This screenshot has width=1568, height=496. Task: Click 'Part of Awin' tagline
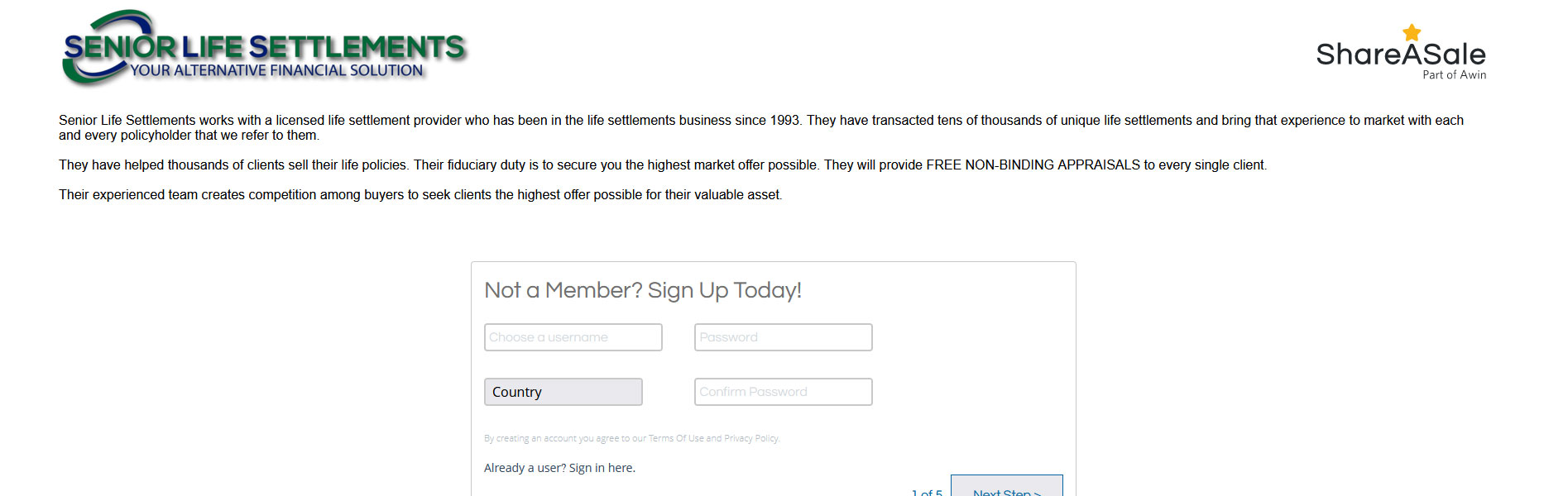tap(1454, 74)
